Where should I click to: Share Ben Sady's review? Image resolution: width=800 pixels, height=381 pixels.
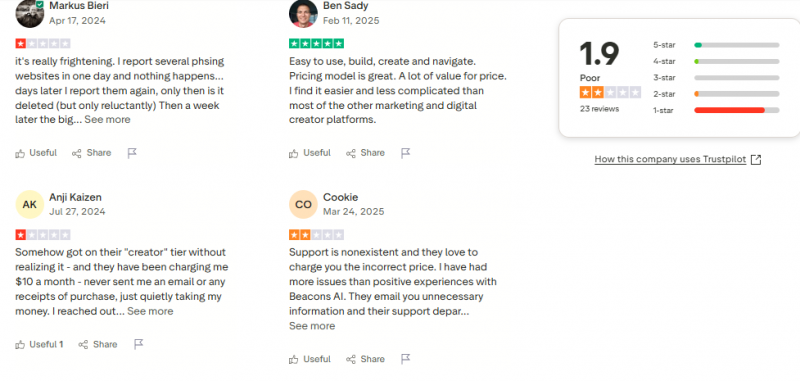point(365,153)
